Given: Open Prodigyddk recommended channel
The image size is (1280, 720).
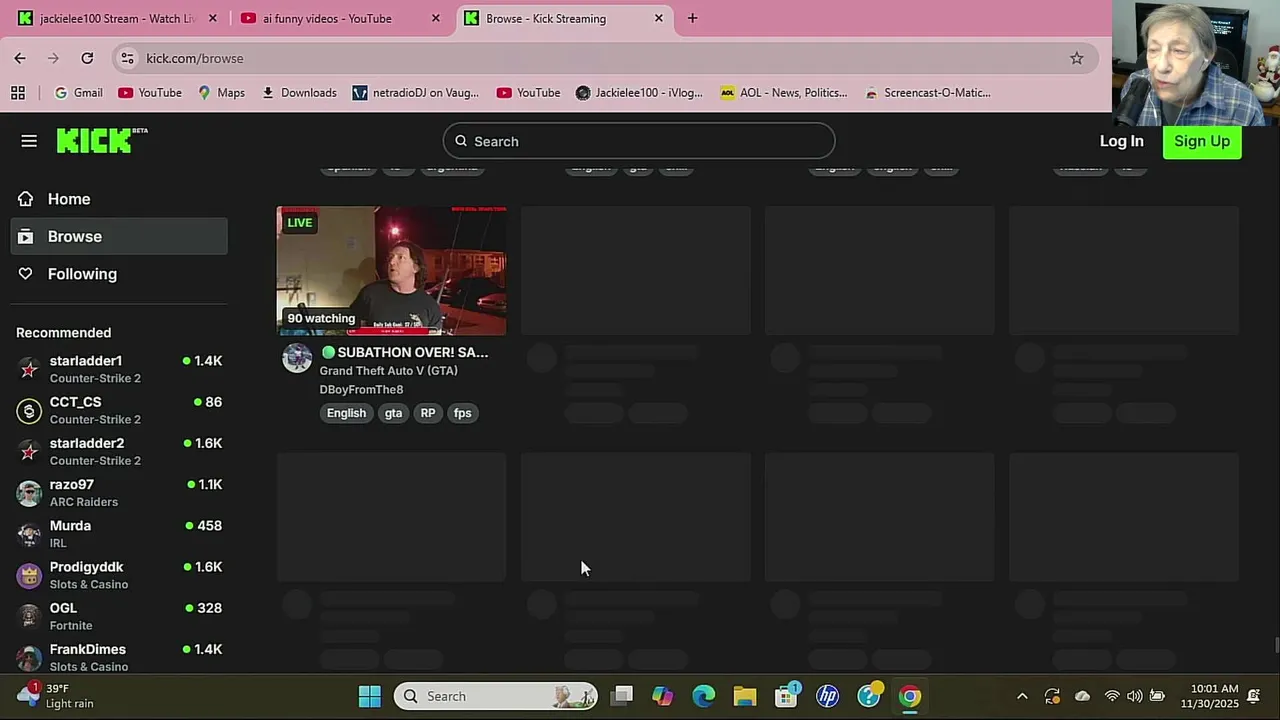Looking at the screenshot, I should [119, 575].
